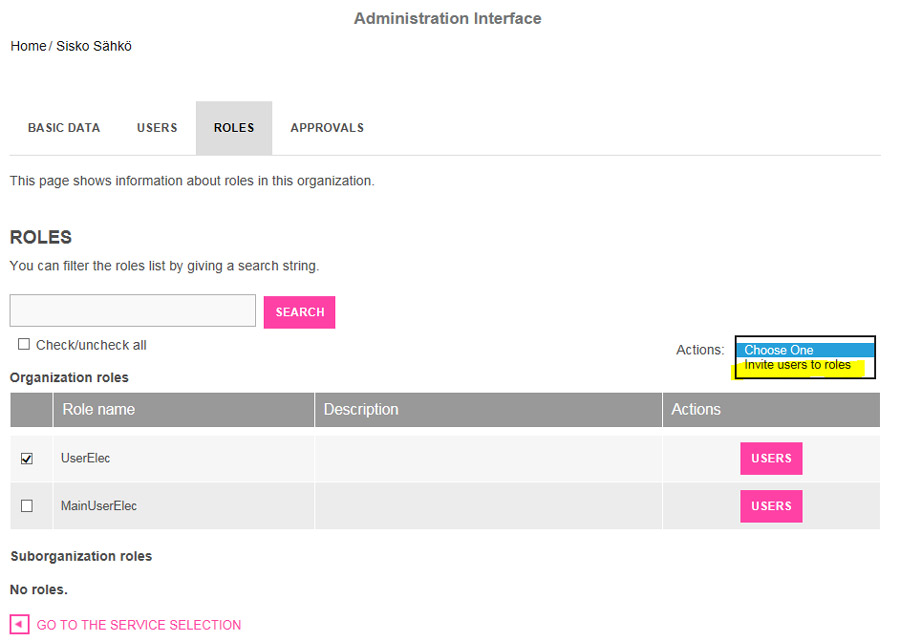Click the back arrow icon beside service selection
900x642 pixels.
coord(19,625)
